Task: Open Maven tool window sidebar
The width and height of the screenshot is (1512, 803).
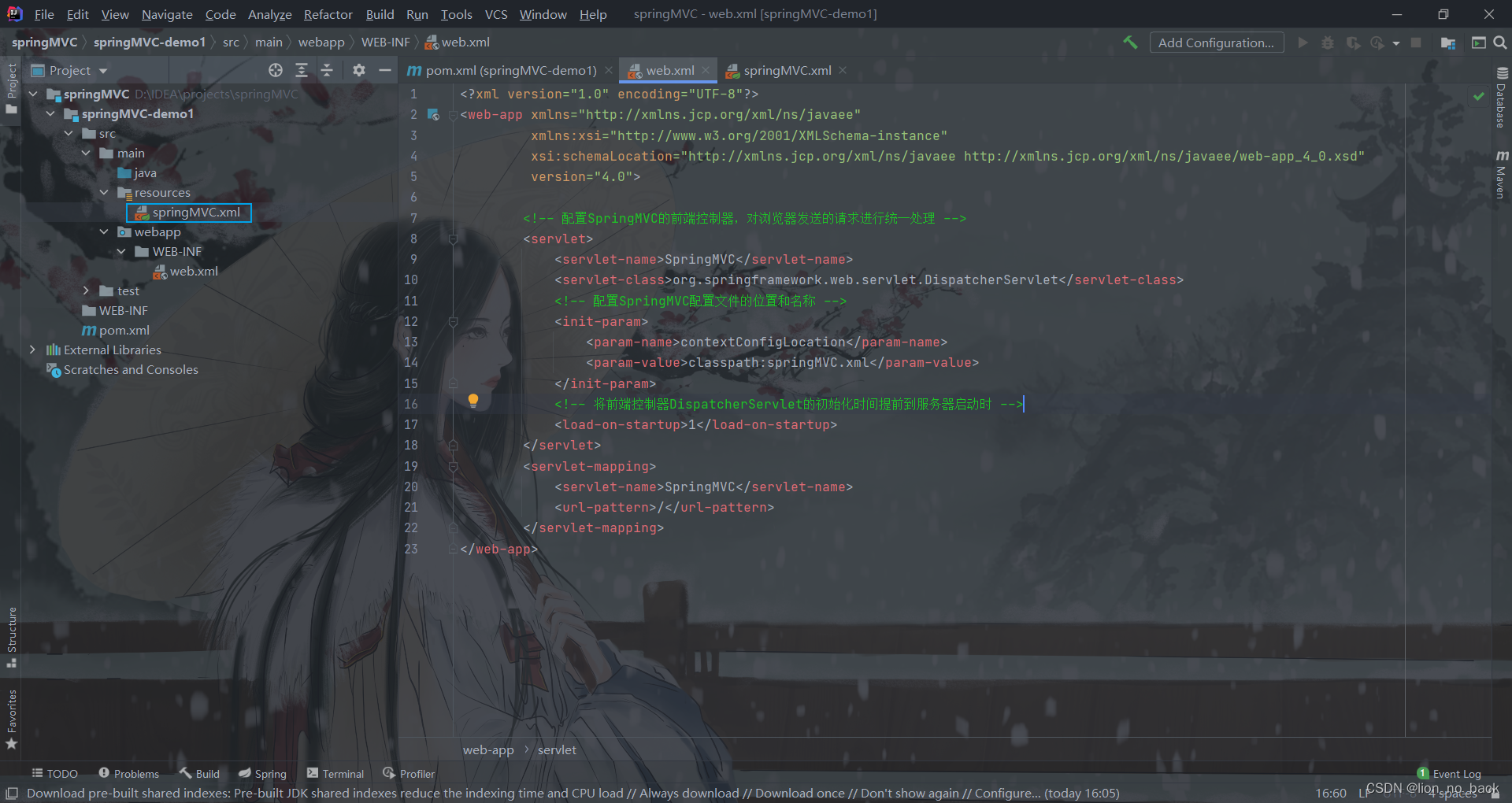Action: (x=1502, y=174)
